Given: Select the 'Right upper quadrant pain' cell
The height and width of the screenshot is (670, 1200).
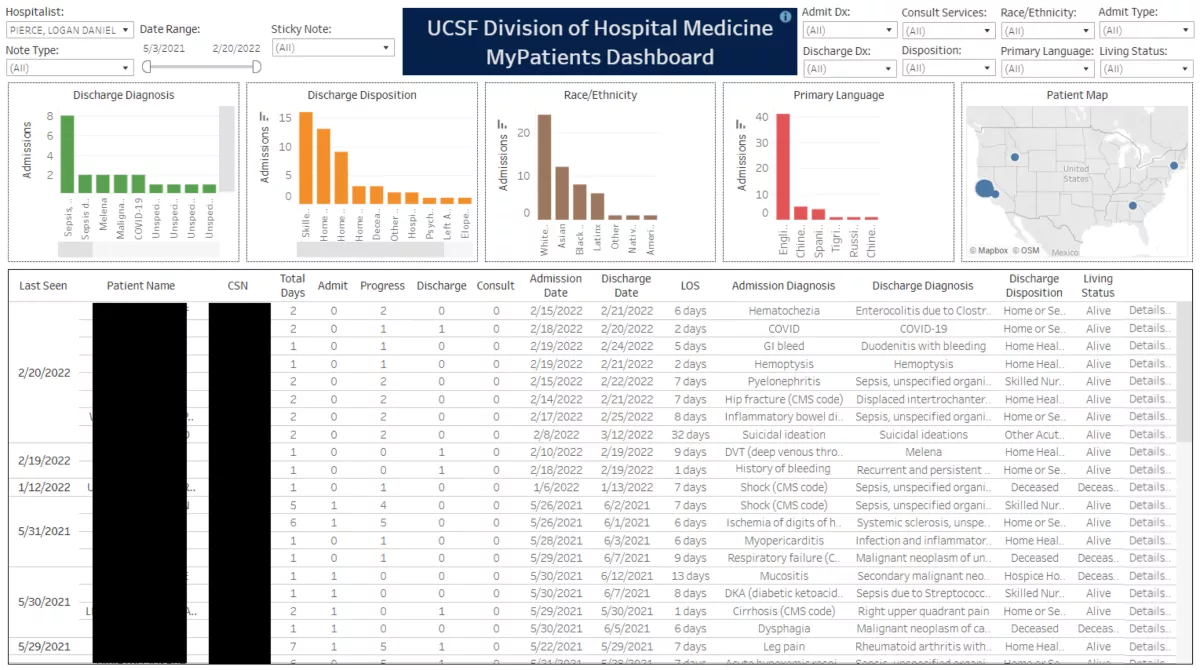Looking at the screenshot, I should tap(923, 611).
